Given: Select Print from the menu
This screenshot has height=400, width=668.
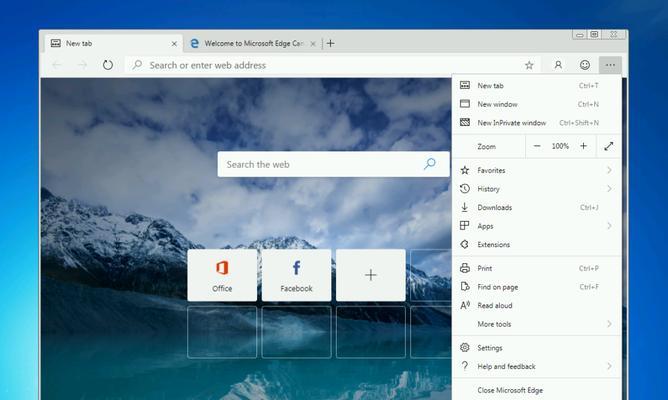Looking at the screenshot, I should (536, 268).
